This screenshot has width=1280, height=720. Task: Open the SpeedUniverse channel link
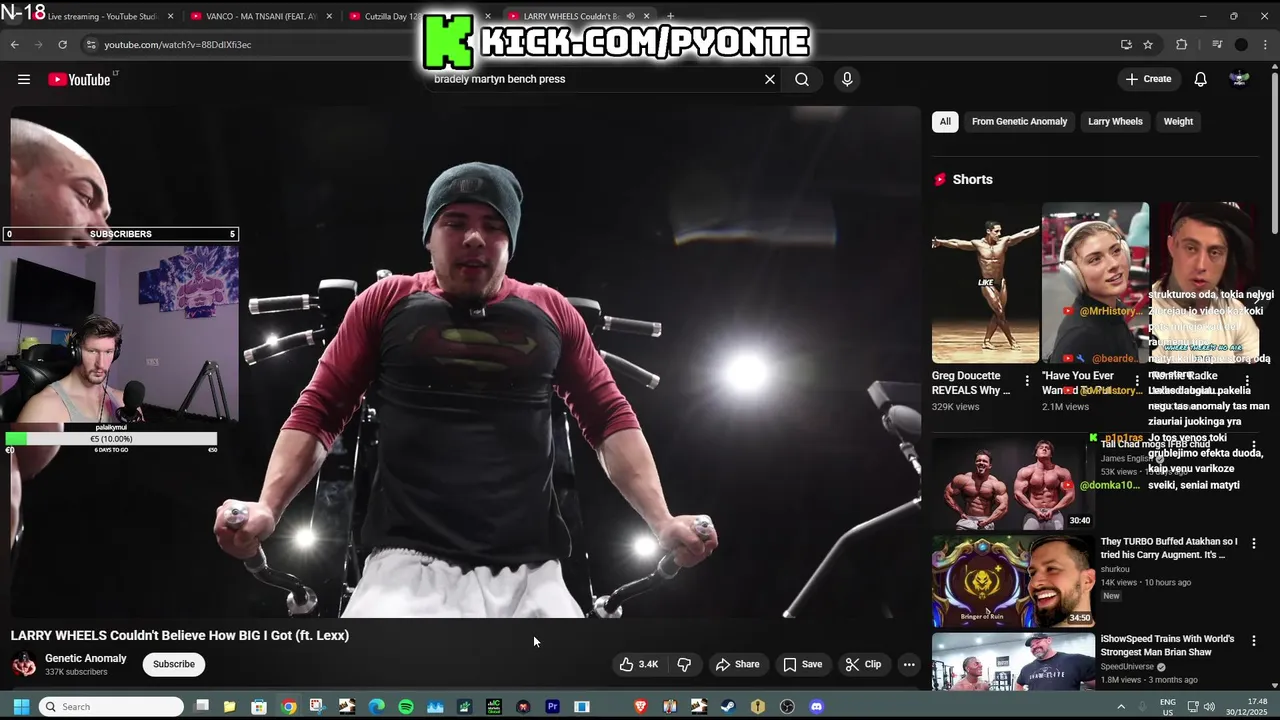(1128, 666)
